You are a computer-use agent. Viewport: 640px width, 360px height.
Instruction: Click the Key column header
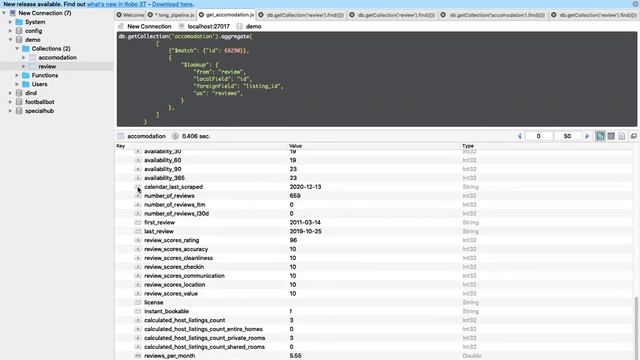[120, 146]
